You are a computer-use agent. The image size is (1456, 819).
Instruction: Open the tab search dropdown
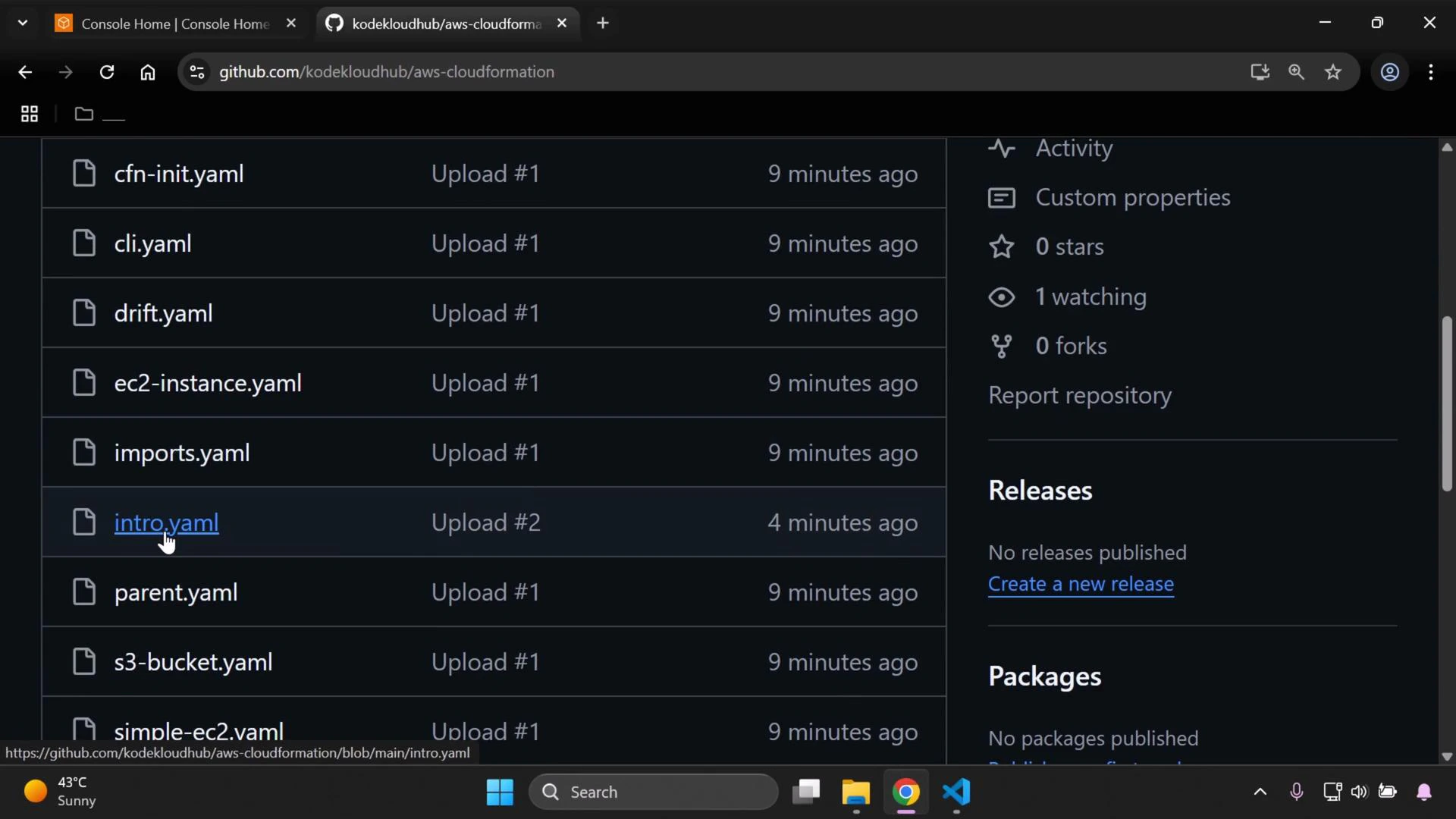22,22
